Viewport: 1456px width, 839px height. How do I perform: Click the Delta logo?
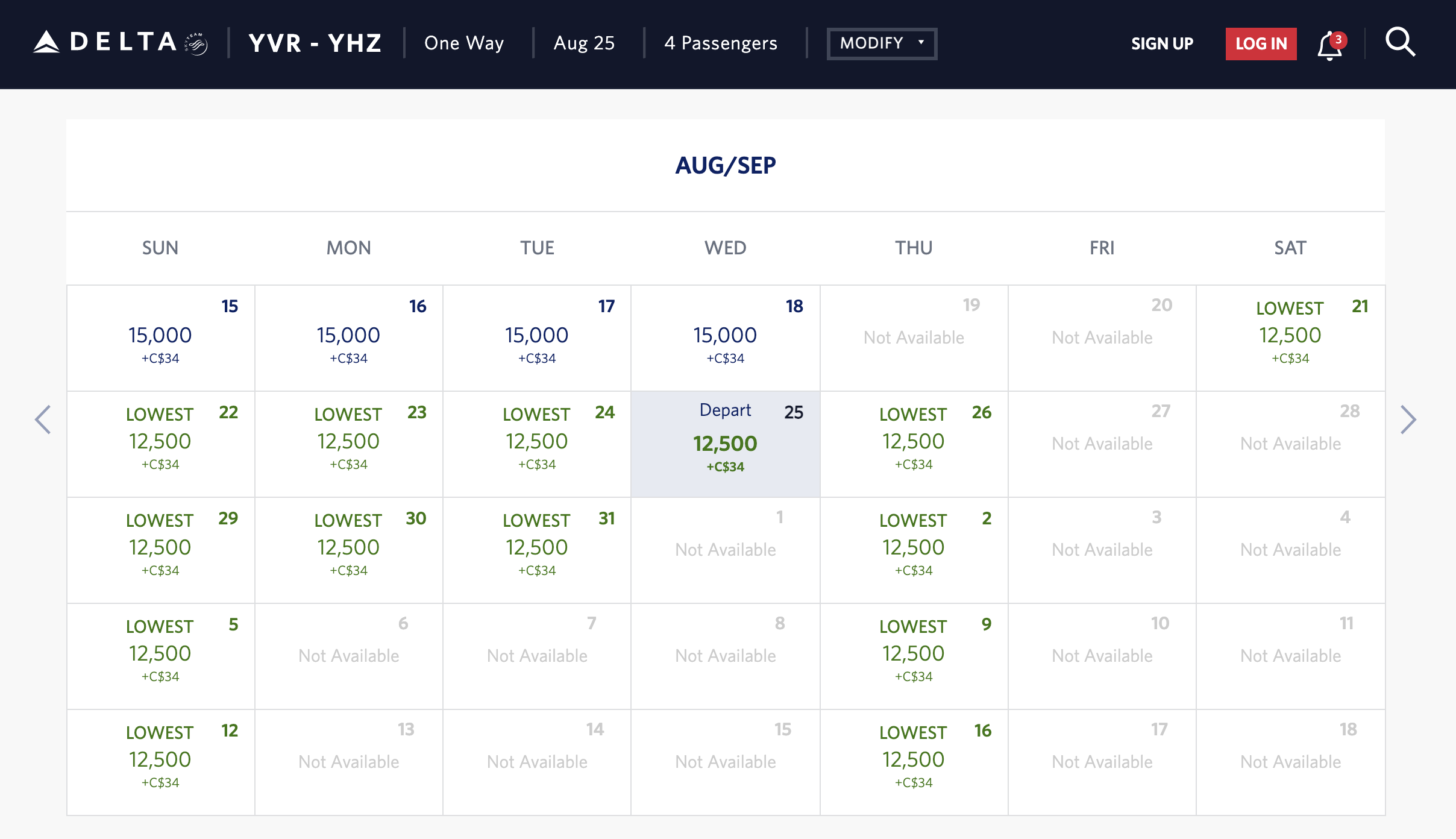click(x=121, y=43)
